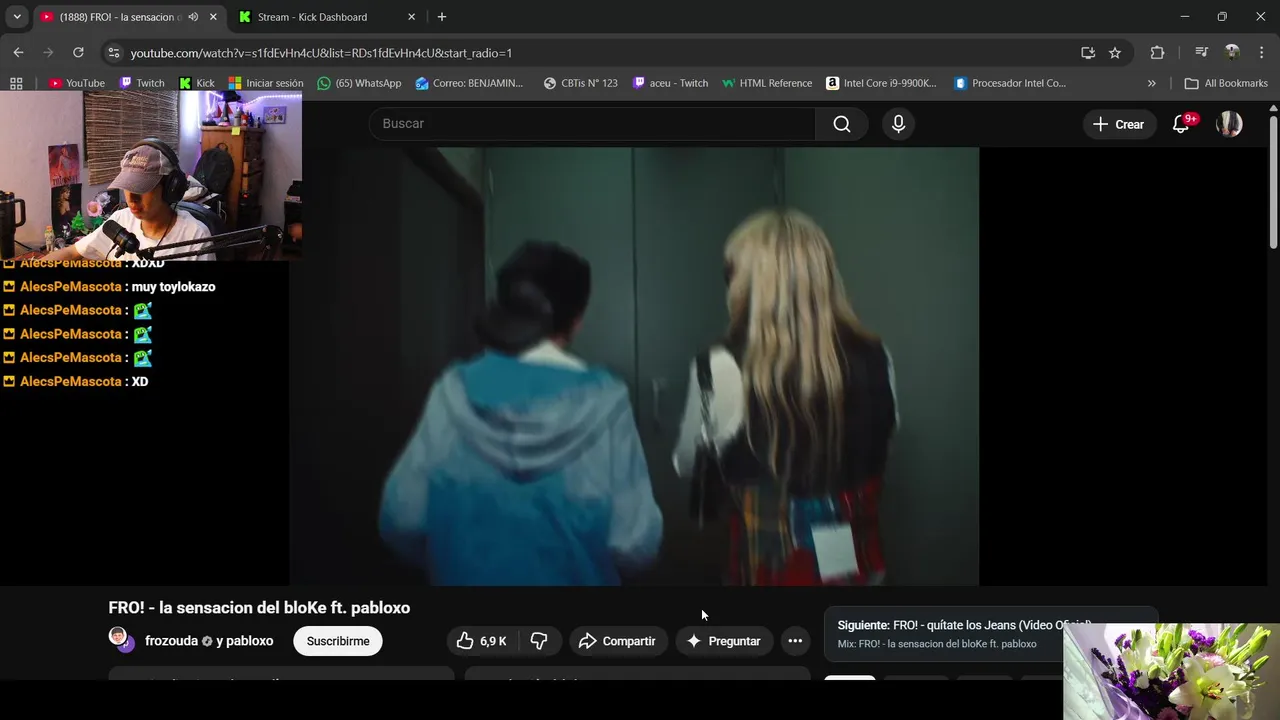Start voice search with the microphone
Viewport: 1280px width, 720px height.
pos(898,123)
